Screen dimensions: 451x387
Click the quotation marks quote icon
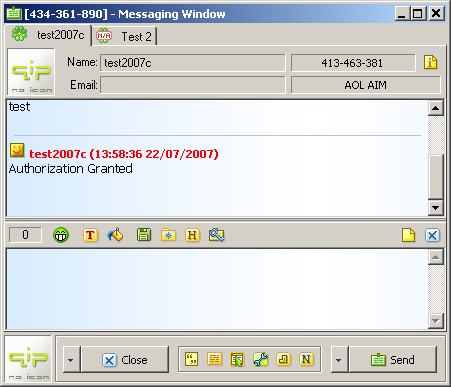click(191, 359)
